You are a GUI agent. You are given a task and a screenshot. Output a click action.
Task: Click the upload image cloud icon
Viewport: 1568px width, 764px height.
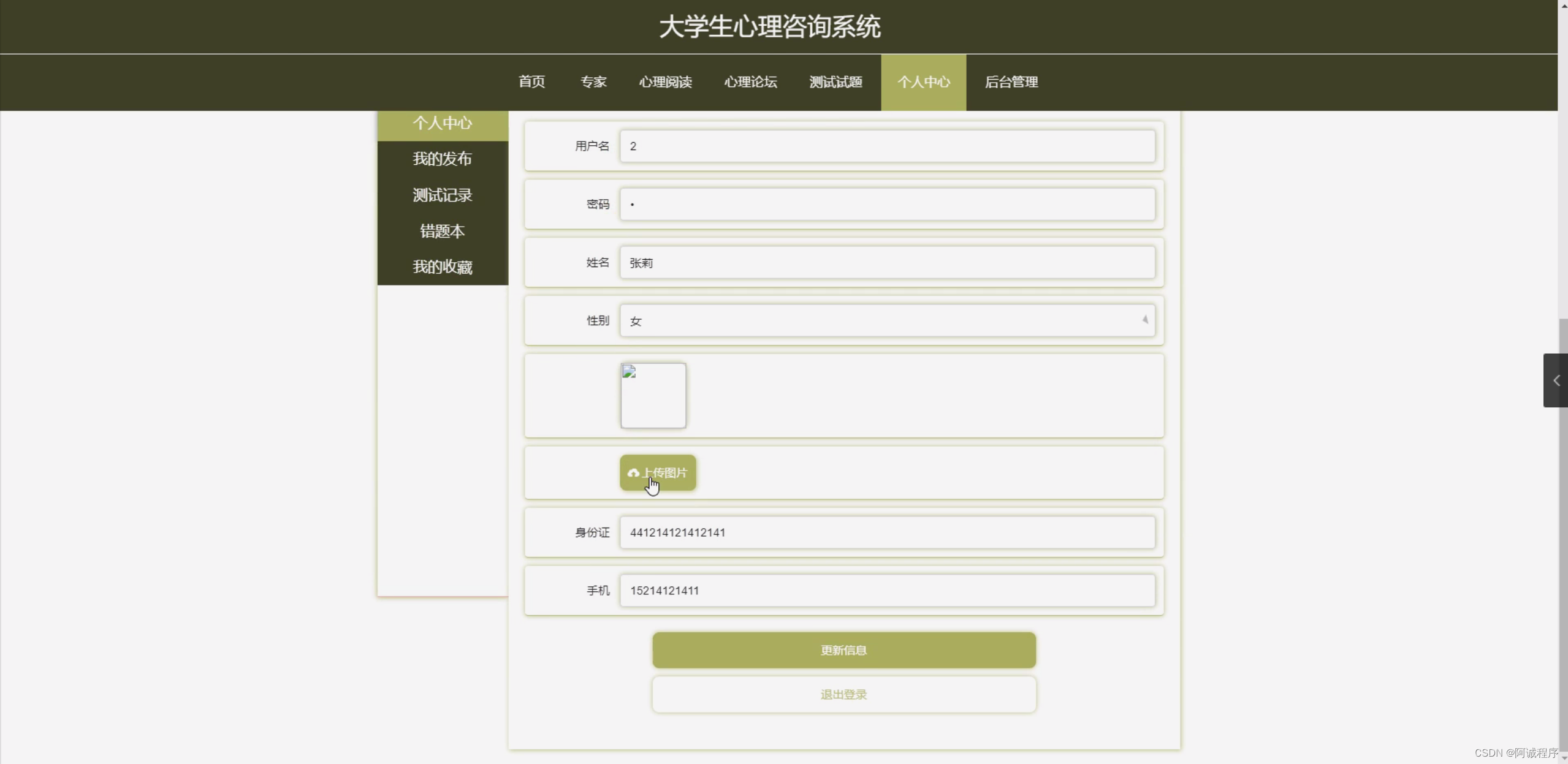tap(633, 473)
